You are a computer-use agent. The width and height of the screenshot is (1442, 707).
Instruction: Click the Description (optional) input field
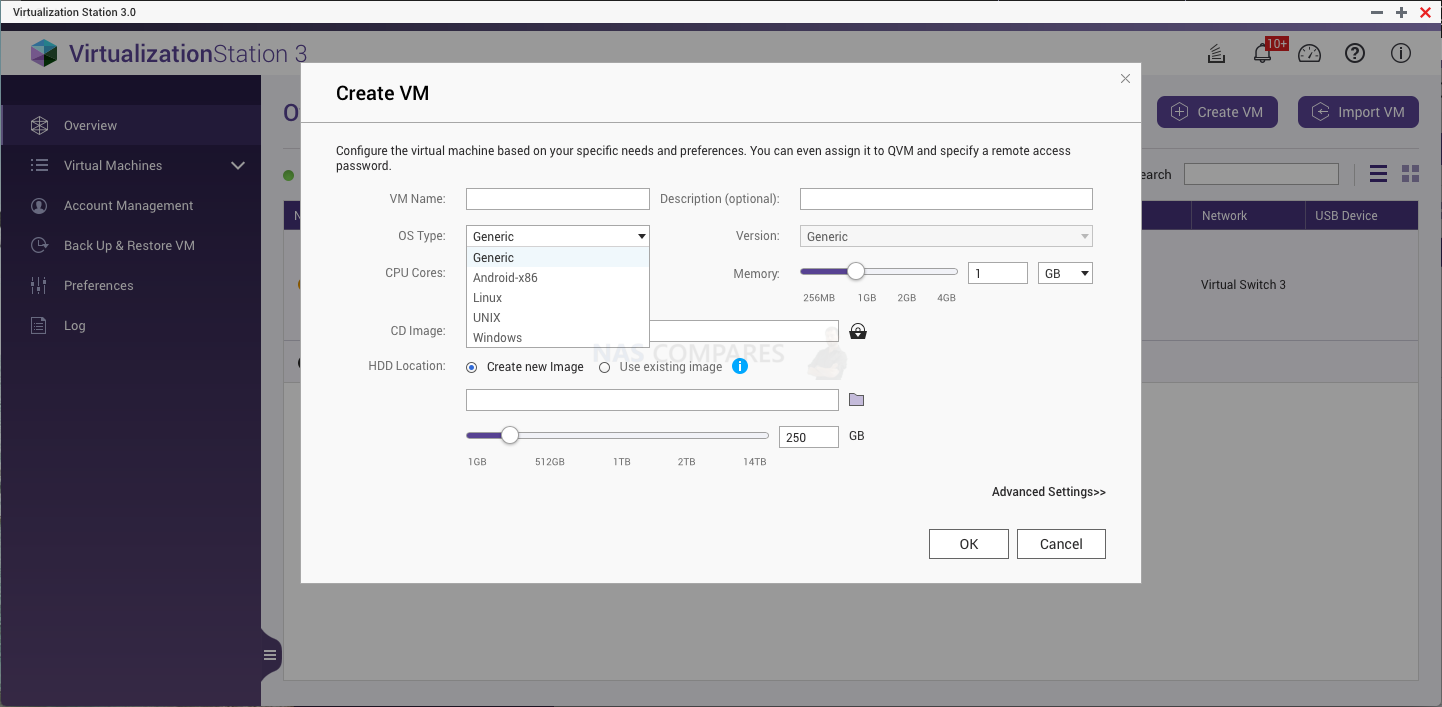pos(946,199)
